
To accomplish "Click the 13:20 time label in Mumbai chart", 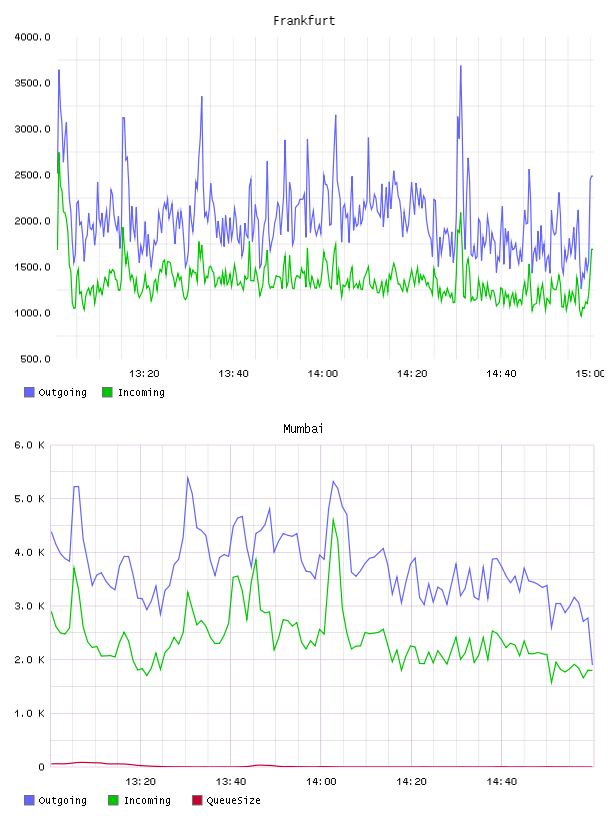I will pos(141,782).
